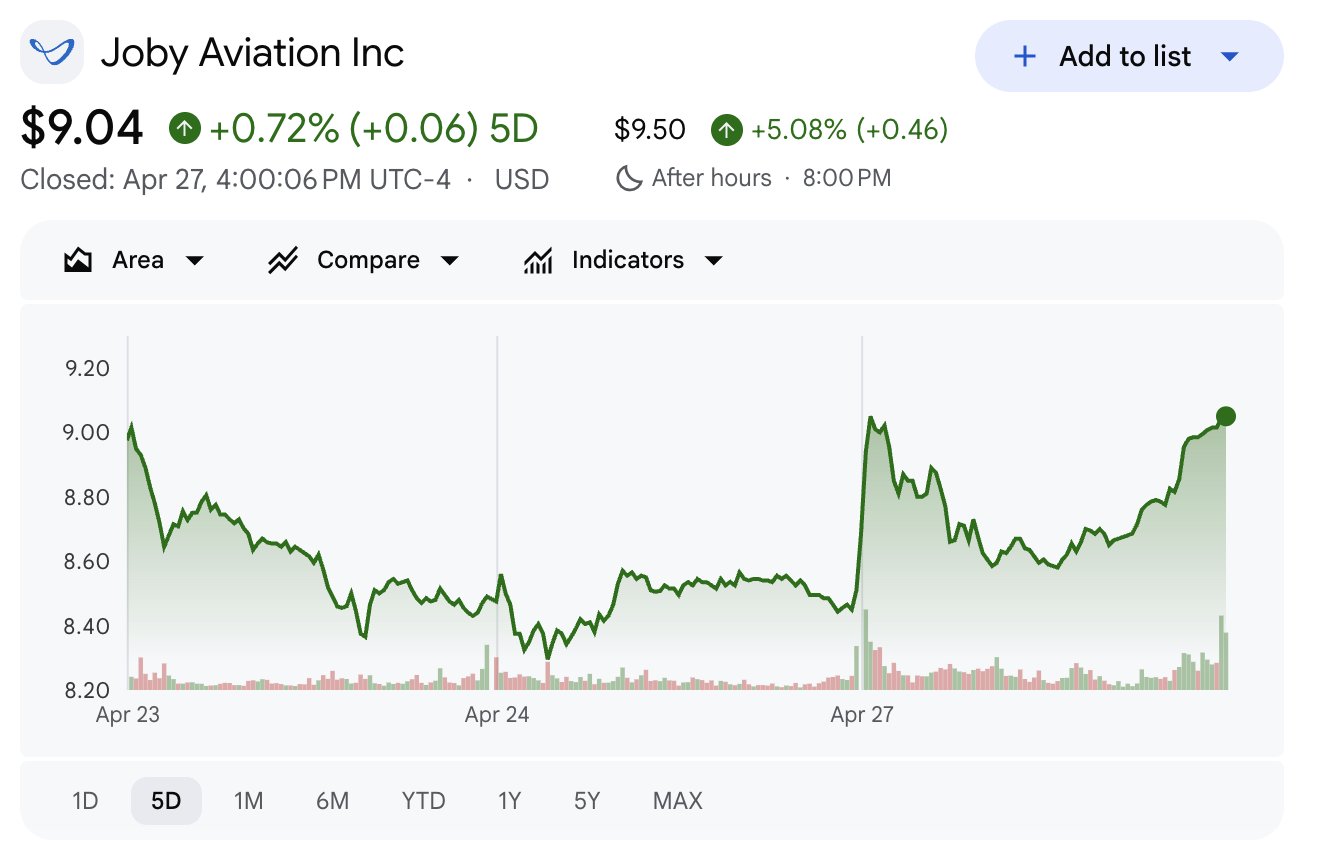Viewport: 1318px width, 842px height.
Task: Expand the Area chart type dropdown
Action: coord(195,261)
